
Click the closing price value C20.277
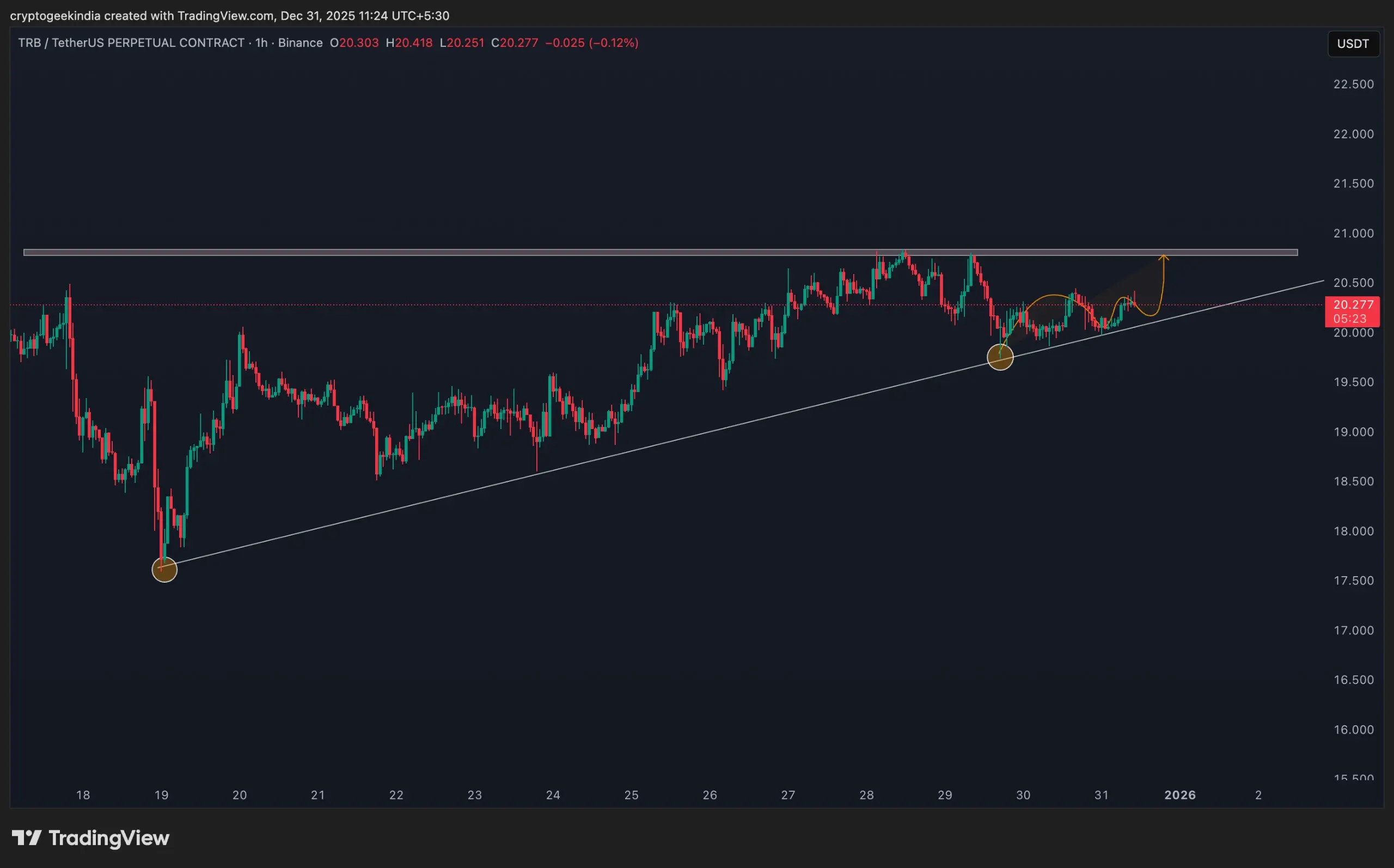(x=514, y=43)
